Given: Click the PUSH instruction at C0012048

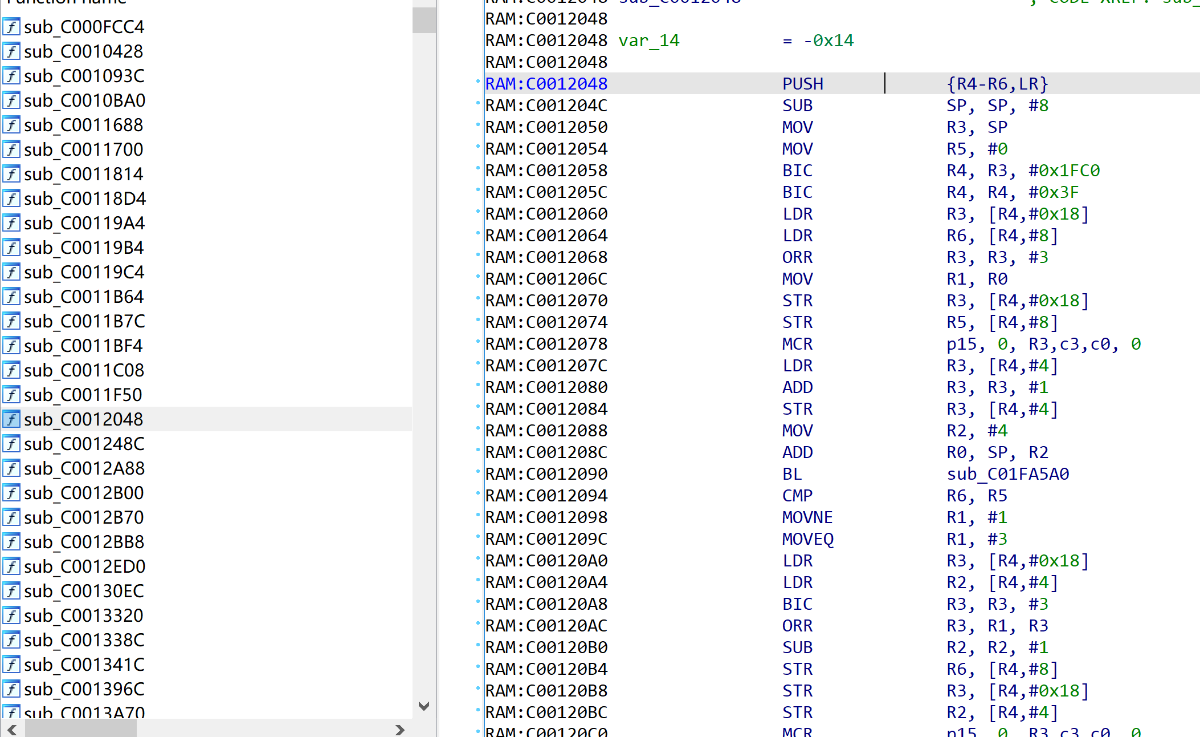Looking at the screenshot, I should pyautogui.click(x=803, y=84).
